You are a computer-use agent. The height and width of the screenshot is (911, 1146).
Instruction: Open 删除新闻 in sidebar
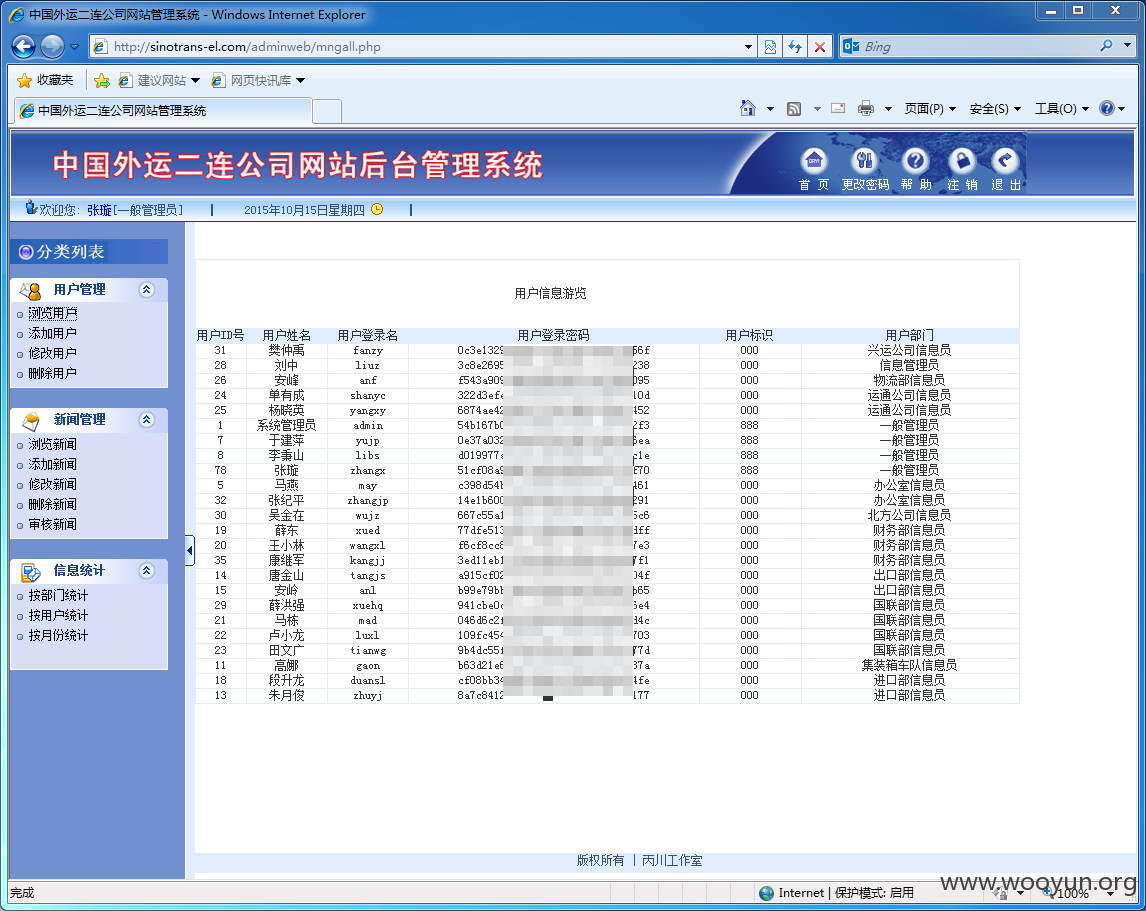click(53, 504)
